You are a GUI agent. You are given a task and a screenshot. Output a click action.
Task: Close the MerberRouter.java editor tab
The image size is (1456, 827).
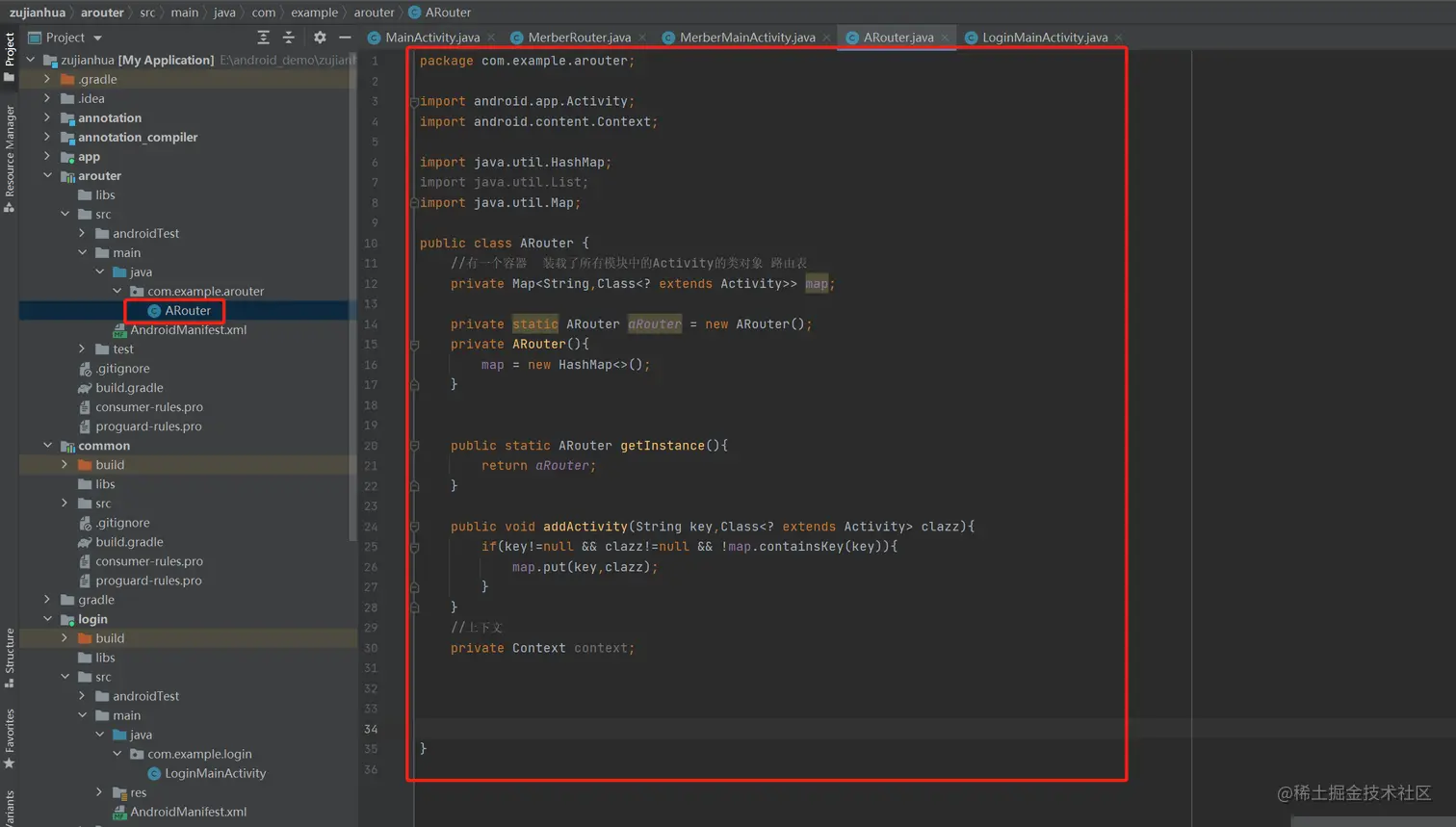pyautogui.click(x=642, y=38)
